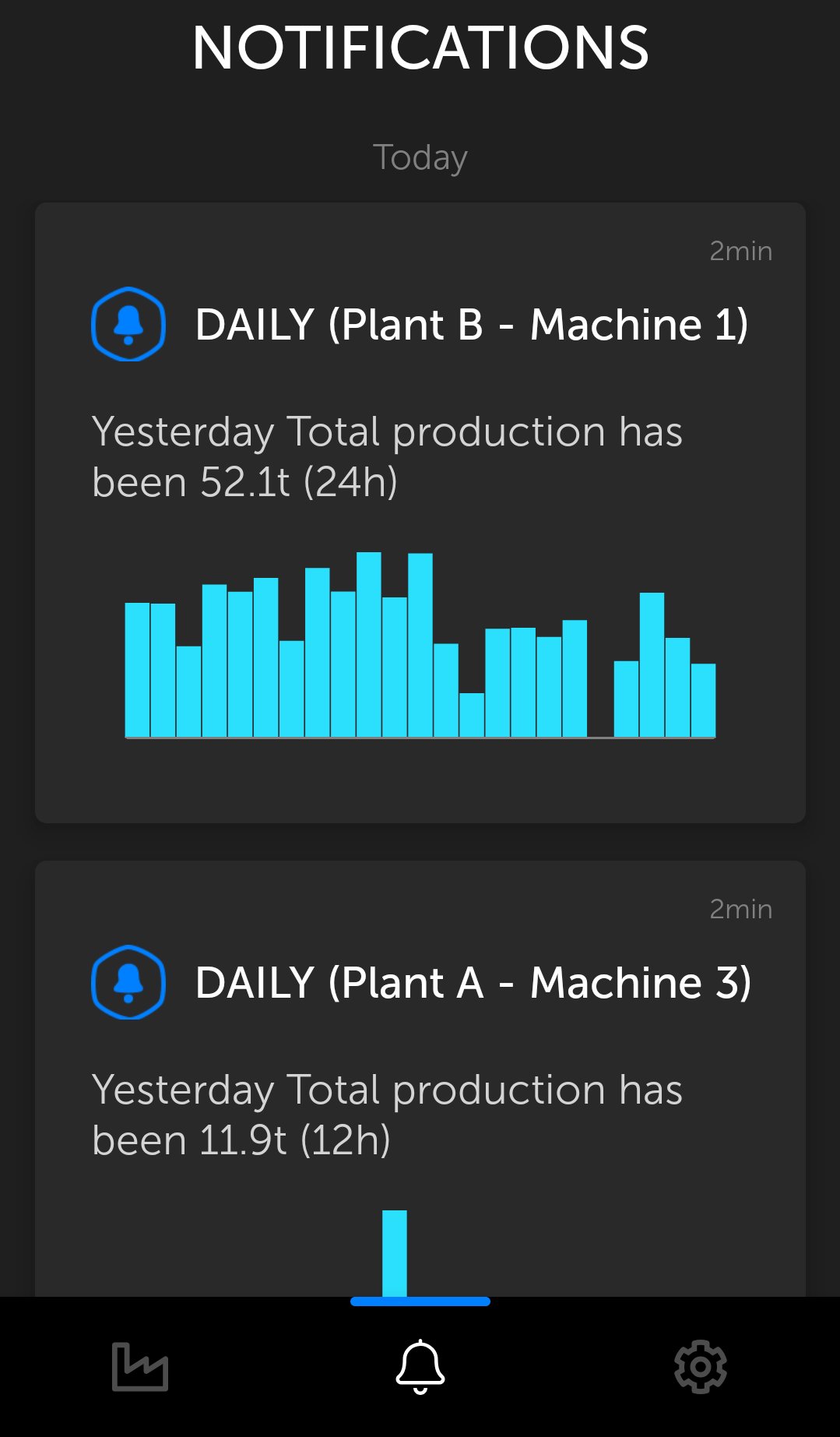Viewport: 840px width, 1437px height.
Task: Tap the 2min timestamp on Plant A card
Action: (740, 909)
